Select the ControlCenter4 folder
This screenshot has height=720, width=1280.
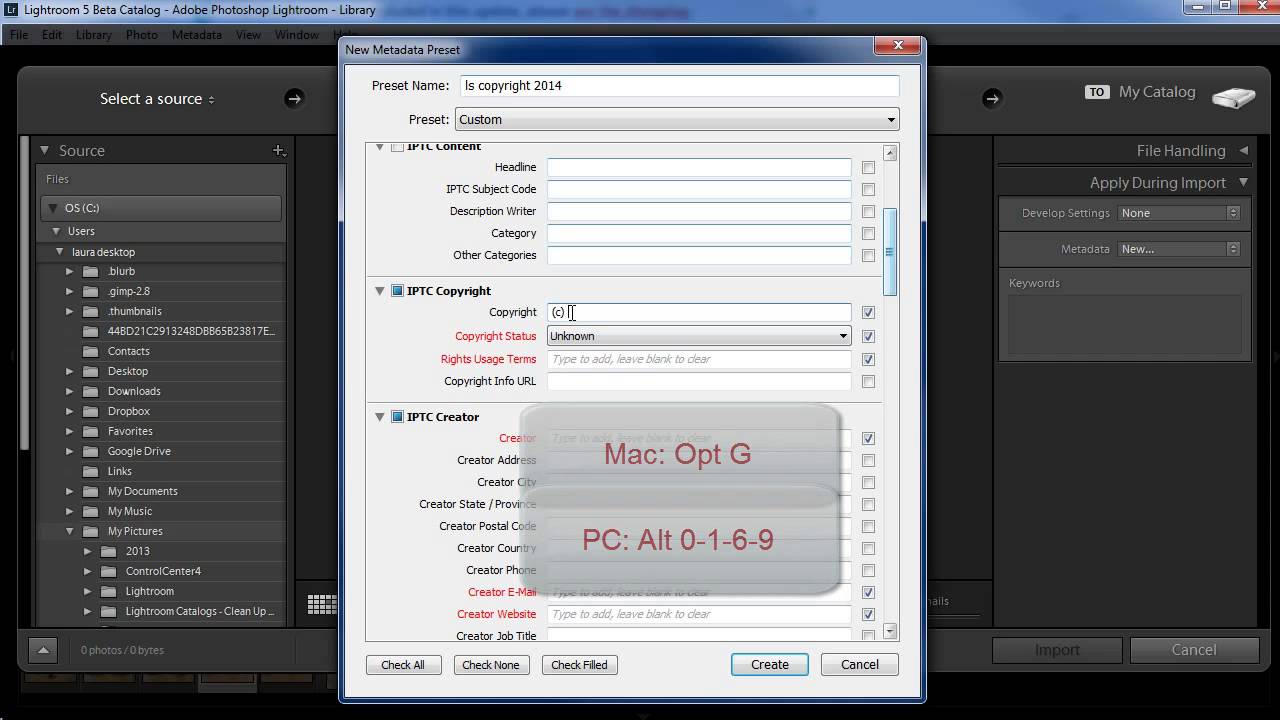163,571
